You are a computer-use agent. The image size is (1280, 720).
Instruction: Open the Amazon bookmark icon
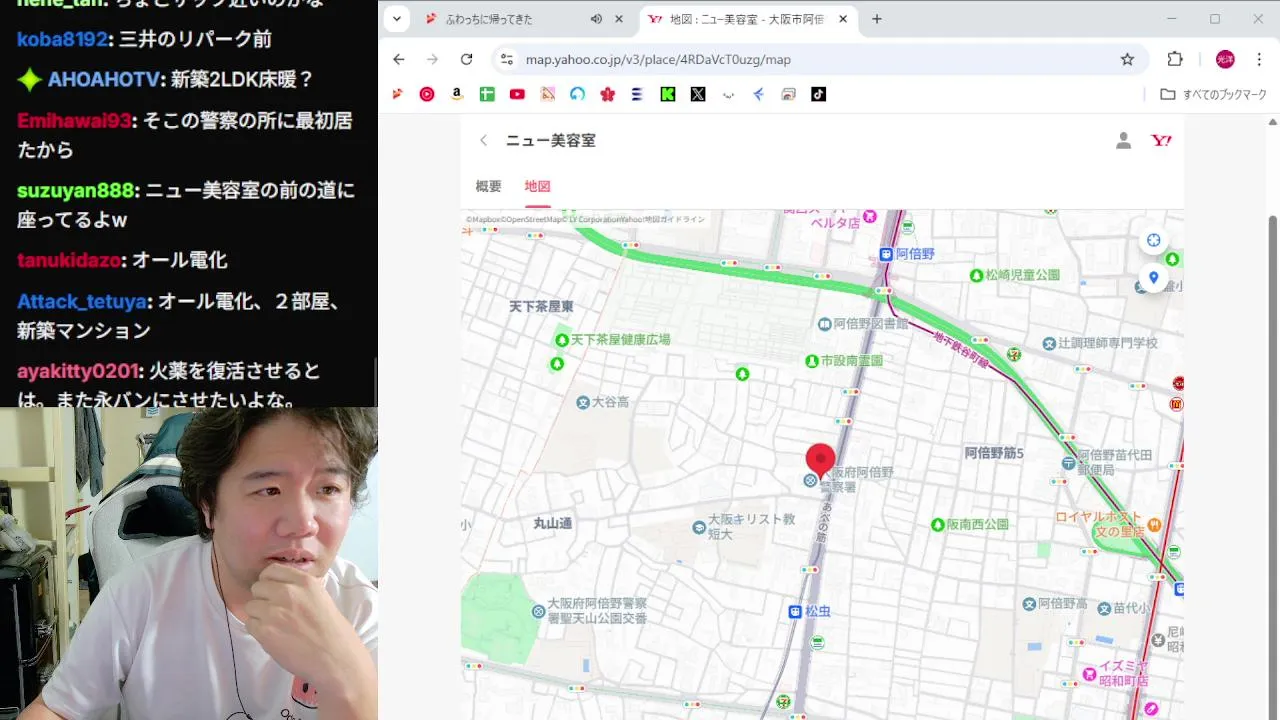(x=457, y=94)
